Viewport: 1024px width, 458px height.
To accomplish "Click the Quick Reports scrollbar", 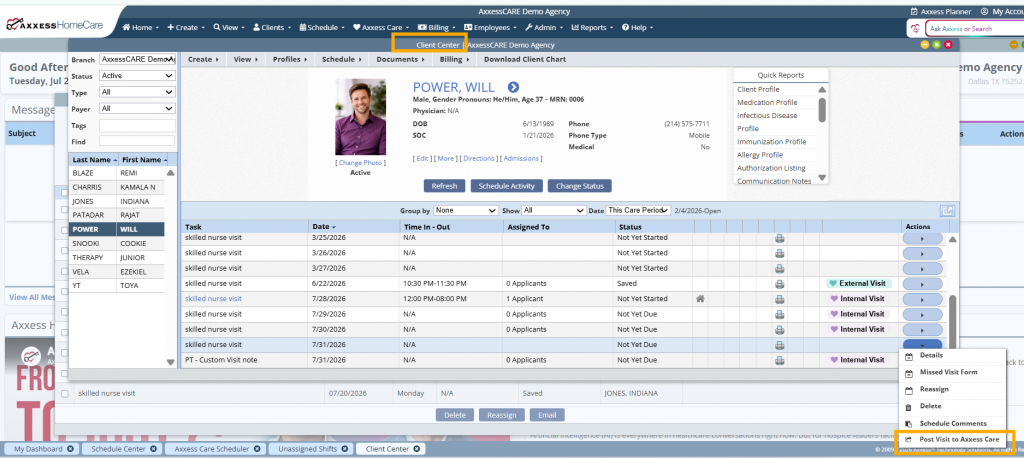I will [x=822, y=109].
